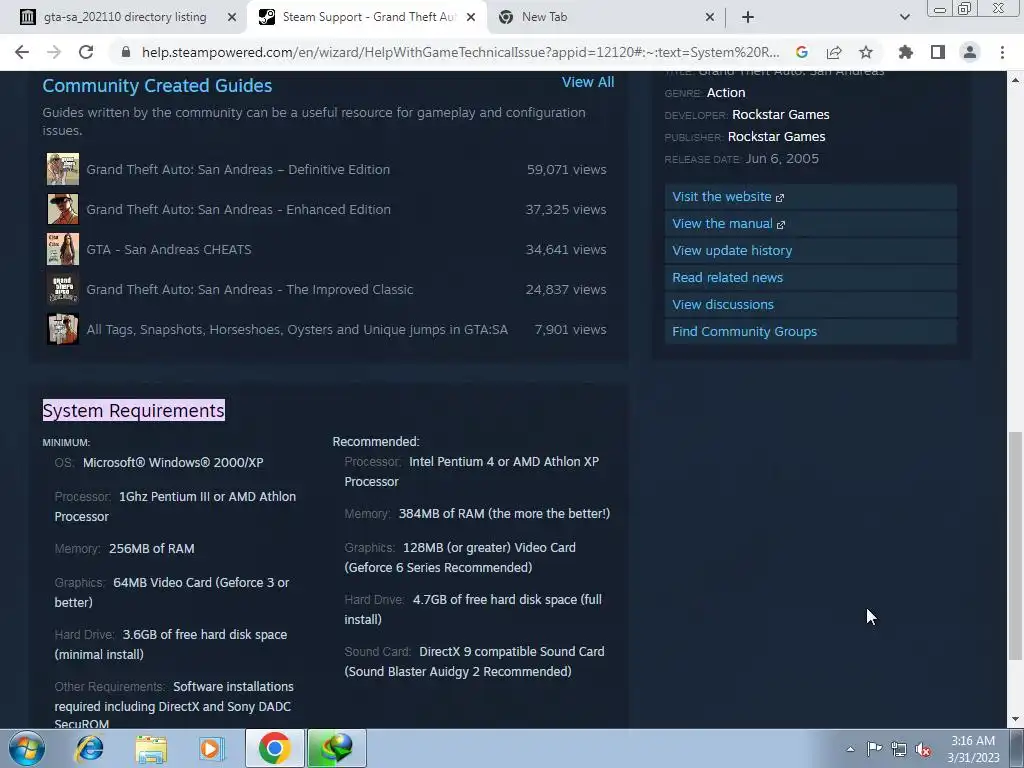Viewport: 1024px width, 768px height.
Task: Open the Extensions puzzle icon
Action: coord(906,52)
